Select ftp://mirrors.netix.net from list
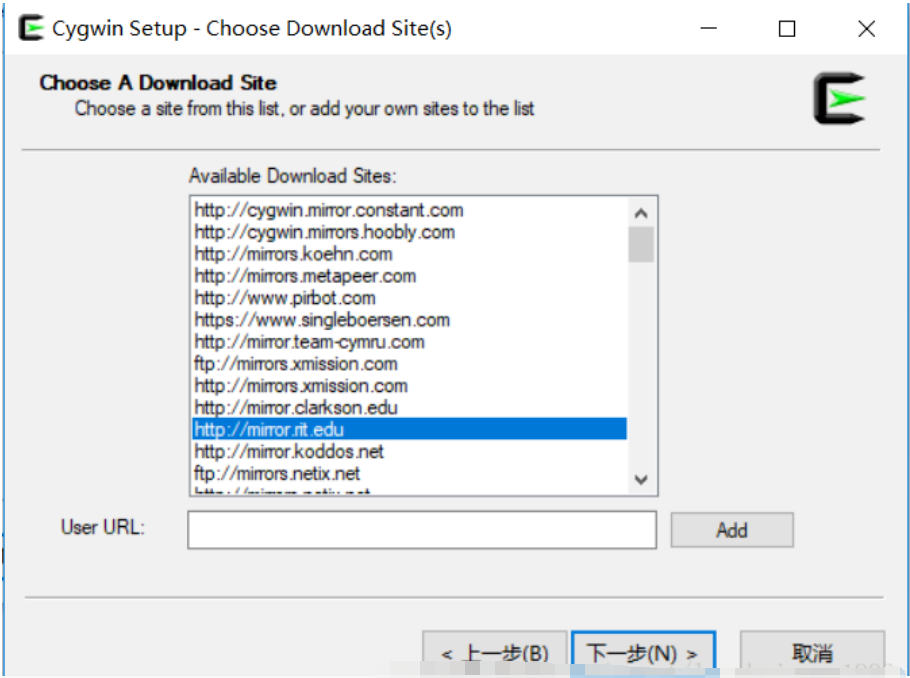This screenshot has width=910, height=678. (277, 474)
